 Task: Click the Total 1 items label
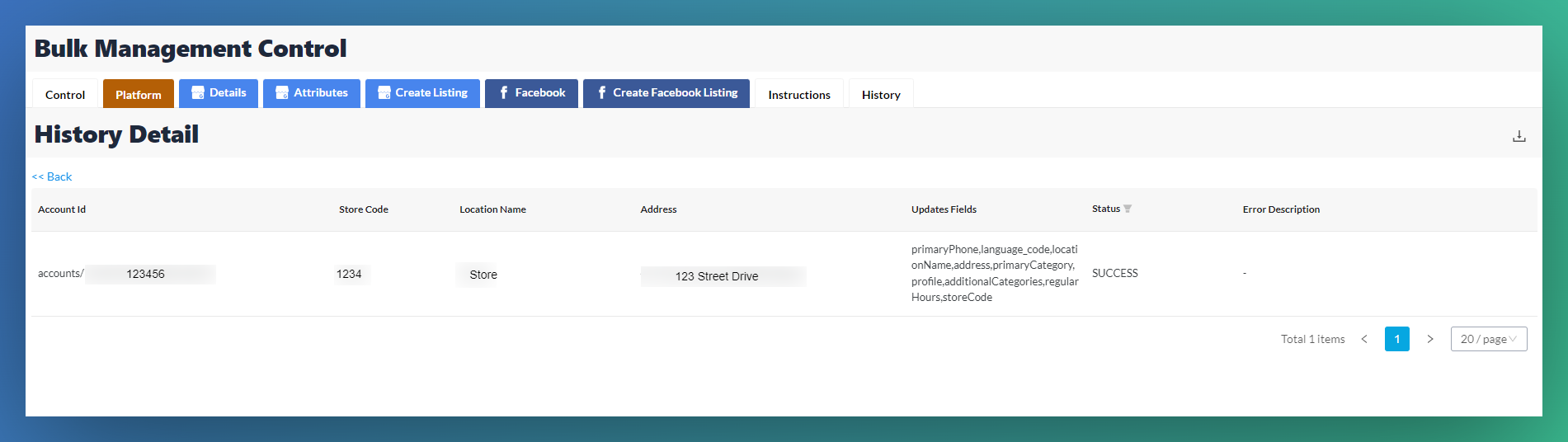[1312, 339]
